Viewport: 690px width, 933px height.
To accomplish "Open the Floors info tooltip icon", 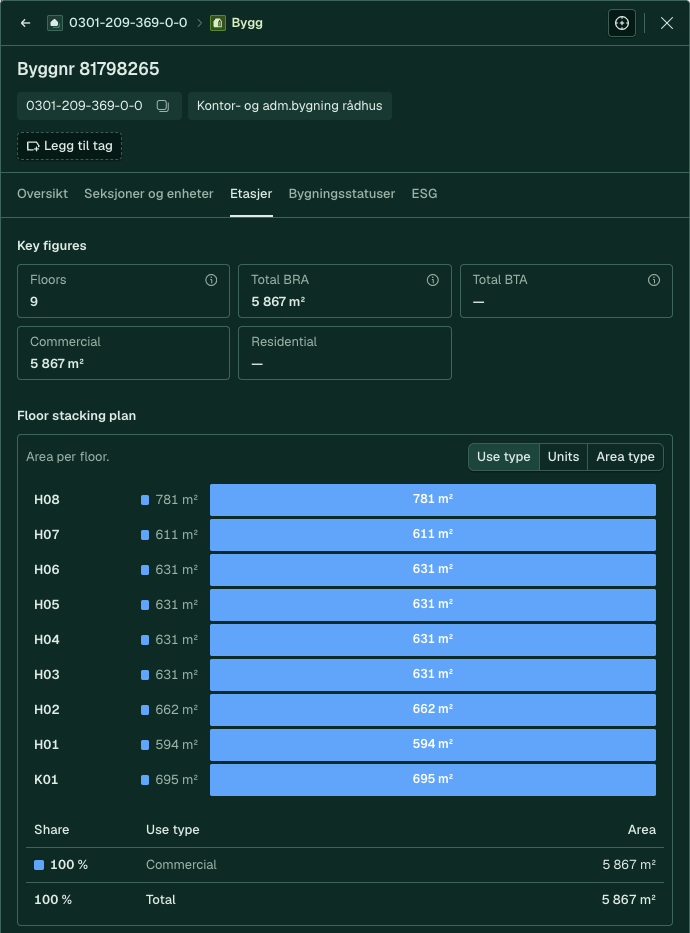I will click(211, 280).
